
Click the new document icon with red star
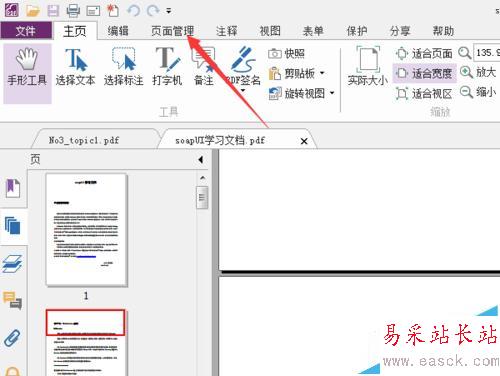pos(113,11)
